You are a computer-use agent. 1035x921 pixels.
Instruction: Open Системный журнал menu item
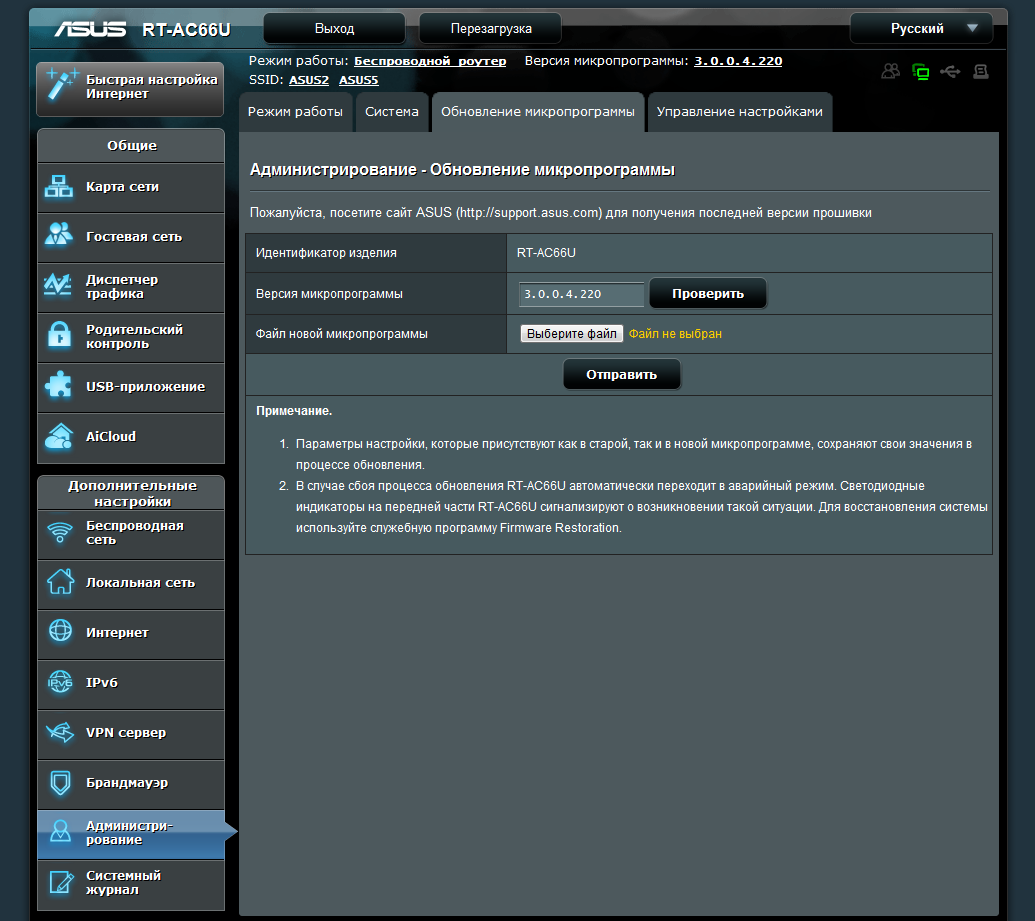[131, 883]
